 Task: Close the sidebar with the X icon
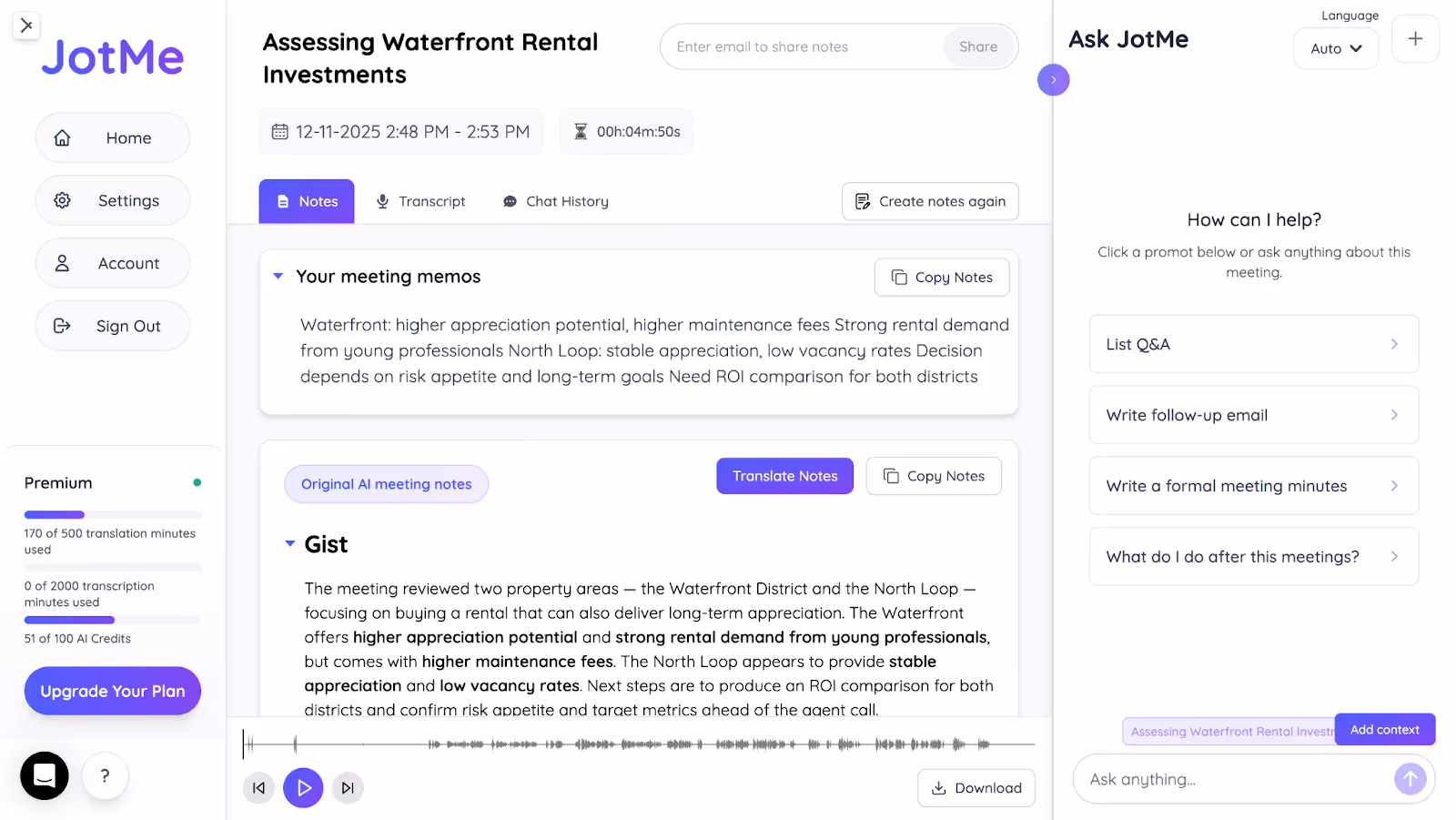(x=26, y=25)
